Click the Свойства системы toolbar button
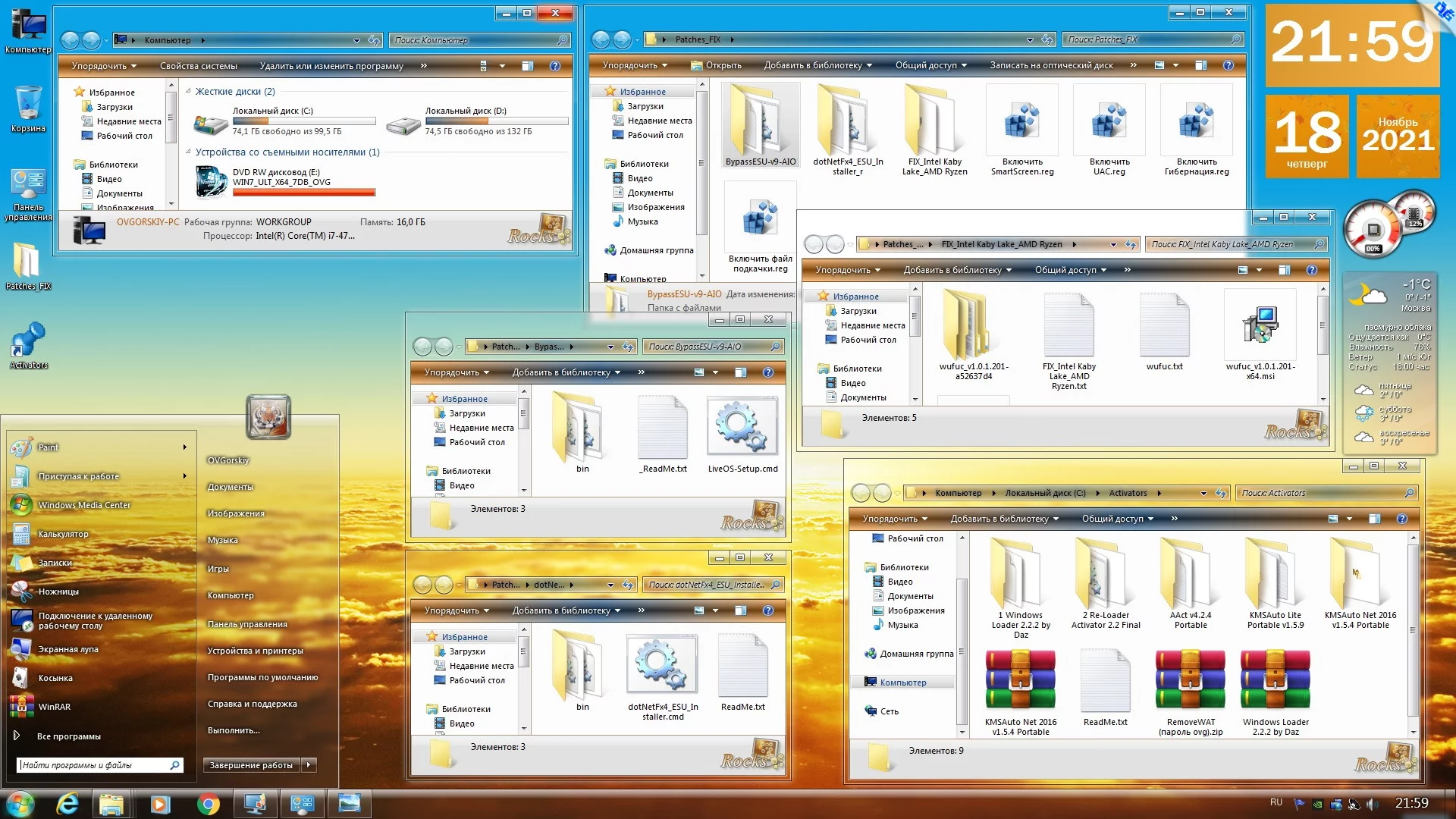The width and height of the screenshot is (1456, 819). (198, 66)
